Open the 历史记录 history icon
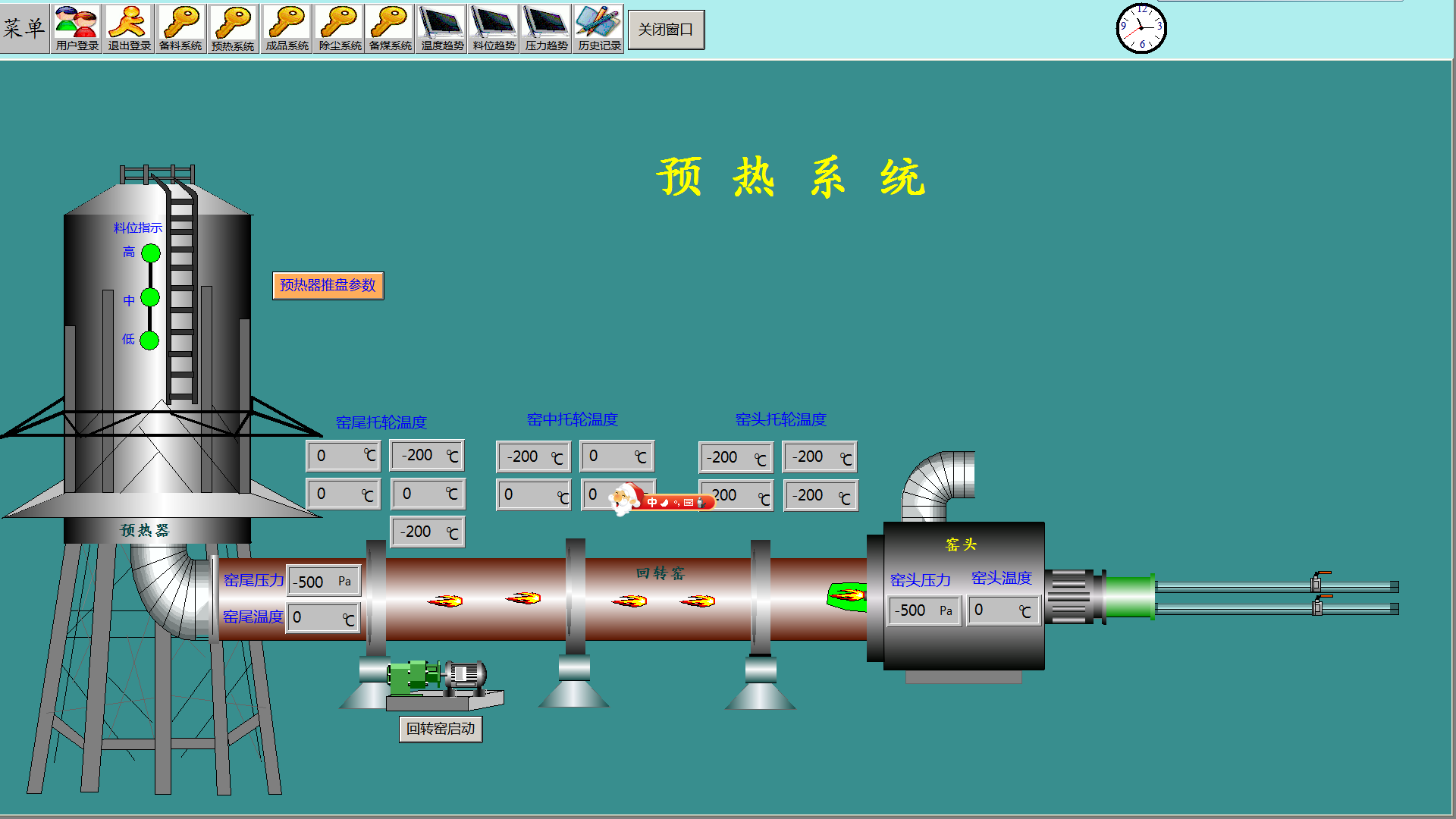 pos(598,28)
